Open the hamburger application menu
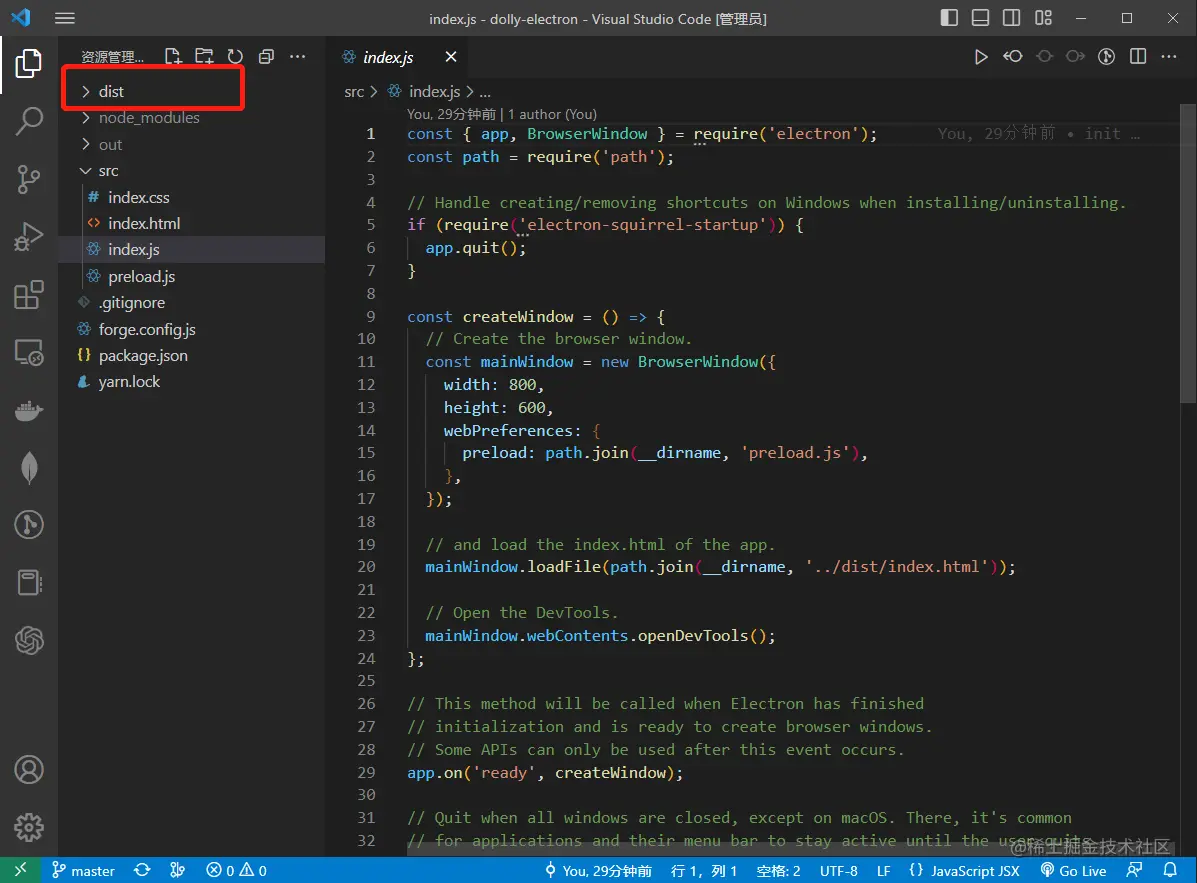Image resolution: width=1197 pixels, height=883 pixels. coord(65,18)
